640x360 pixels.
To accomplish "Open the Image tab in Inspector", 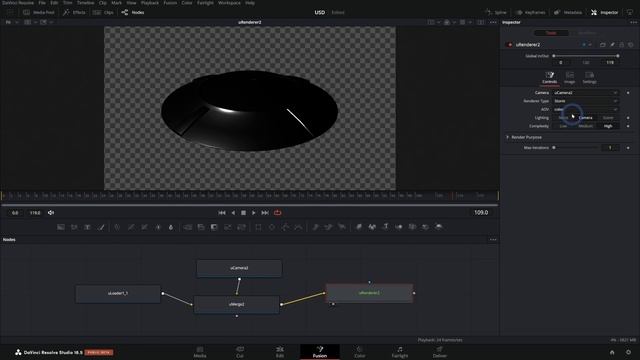I will [x=569, y=77].
